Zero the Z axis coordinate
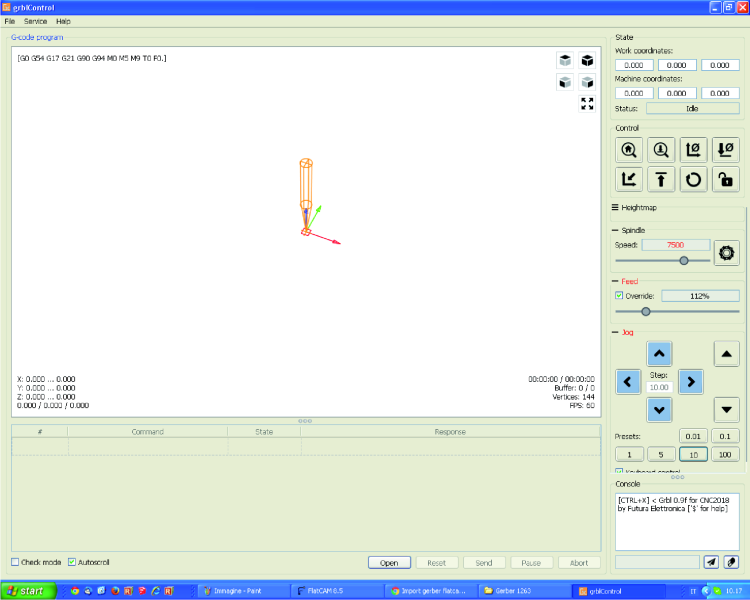The height and width of the screenshot is (600, 750). coord(726,150)
